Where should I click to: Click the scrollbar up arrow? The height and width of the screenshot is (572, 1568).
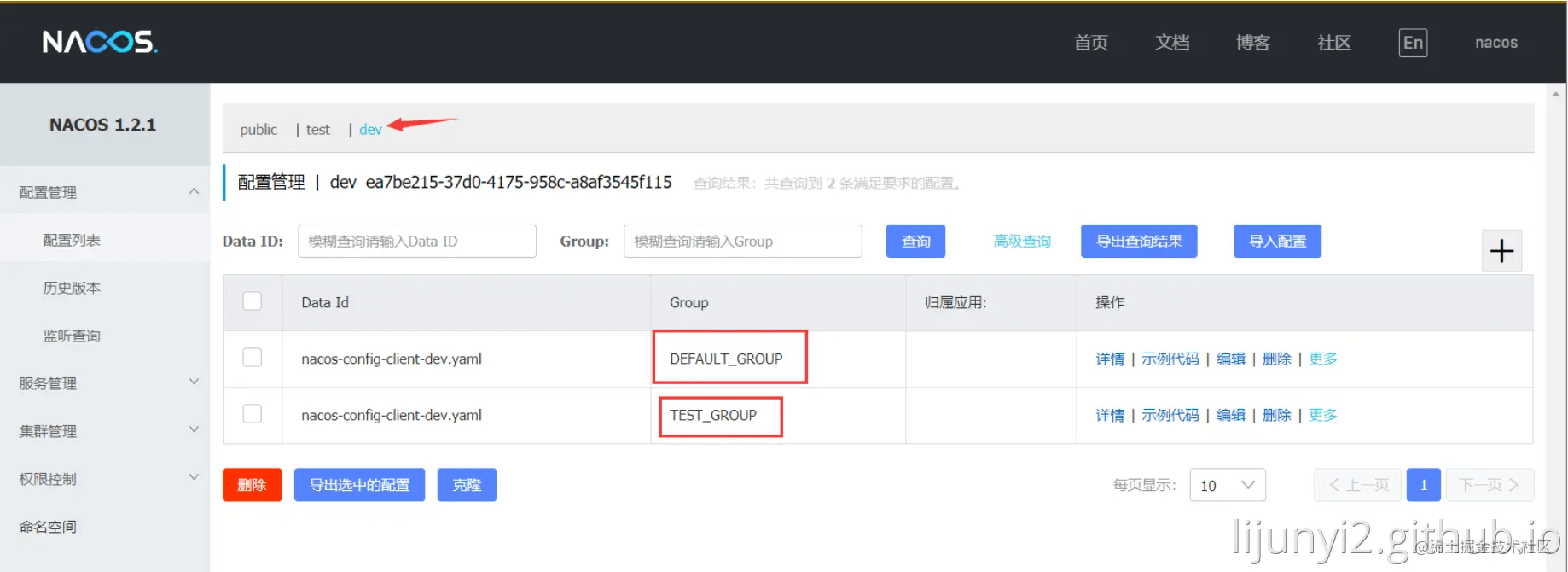pyautogui.click(x=1556, y=95)
